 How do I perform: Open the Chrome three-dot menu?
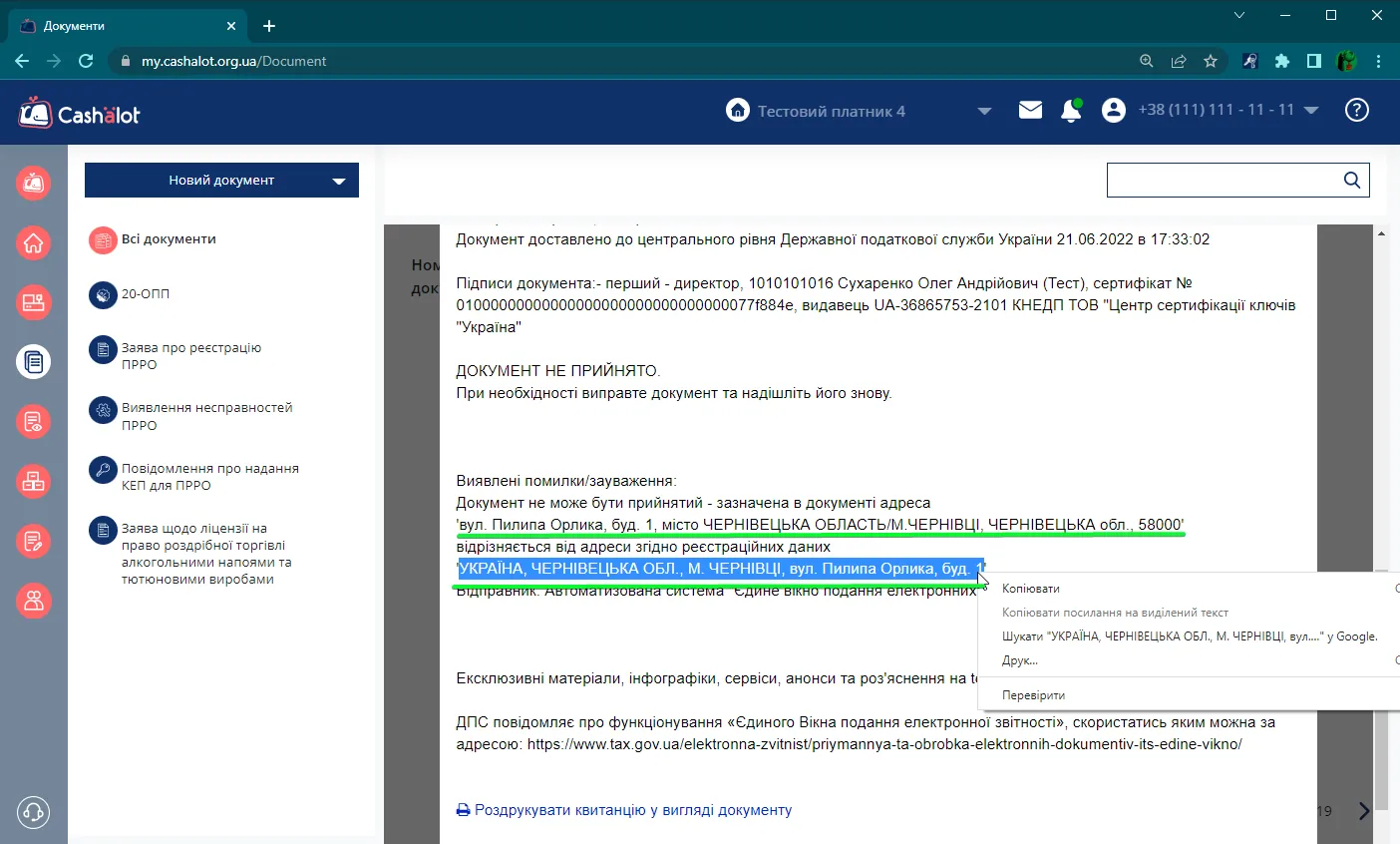pos(1378,61)
